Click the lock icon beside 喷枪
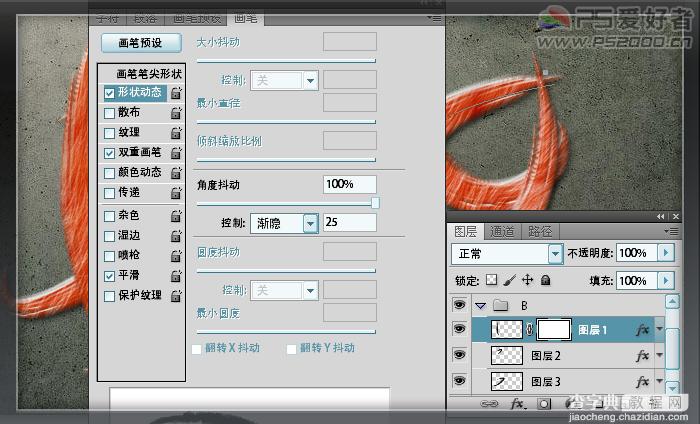The image size is (700, 424). 176,256
